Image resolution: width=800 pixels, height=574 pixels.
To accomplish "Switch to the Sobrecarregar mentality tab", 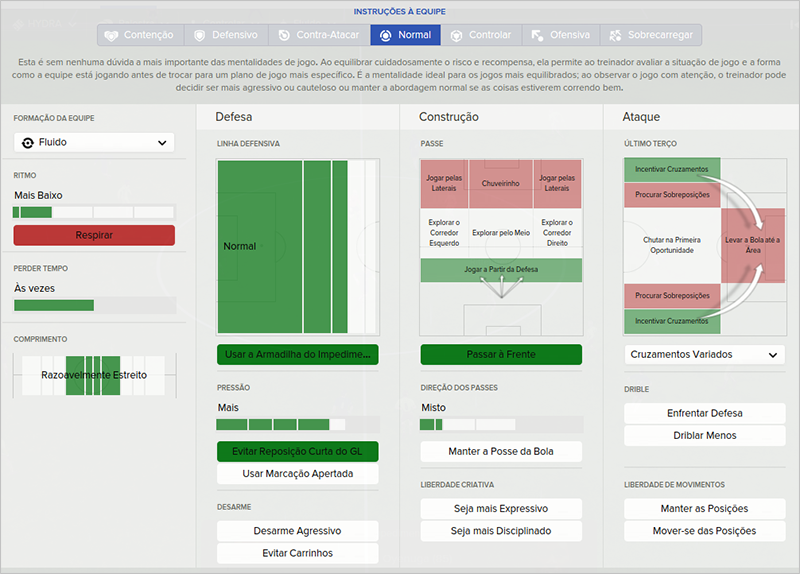I will [650, 35].
